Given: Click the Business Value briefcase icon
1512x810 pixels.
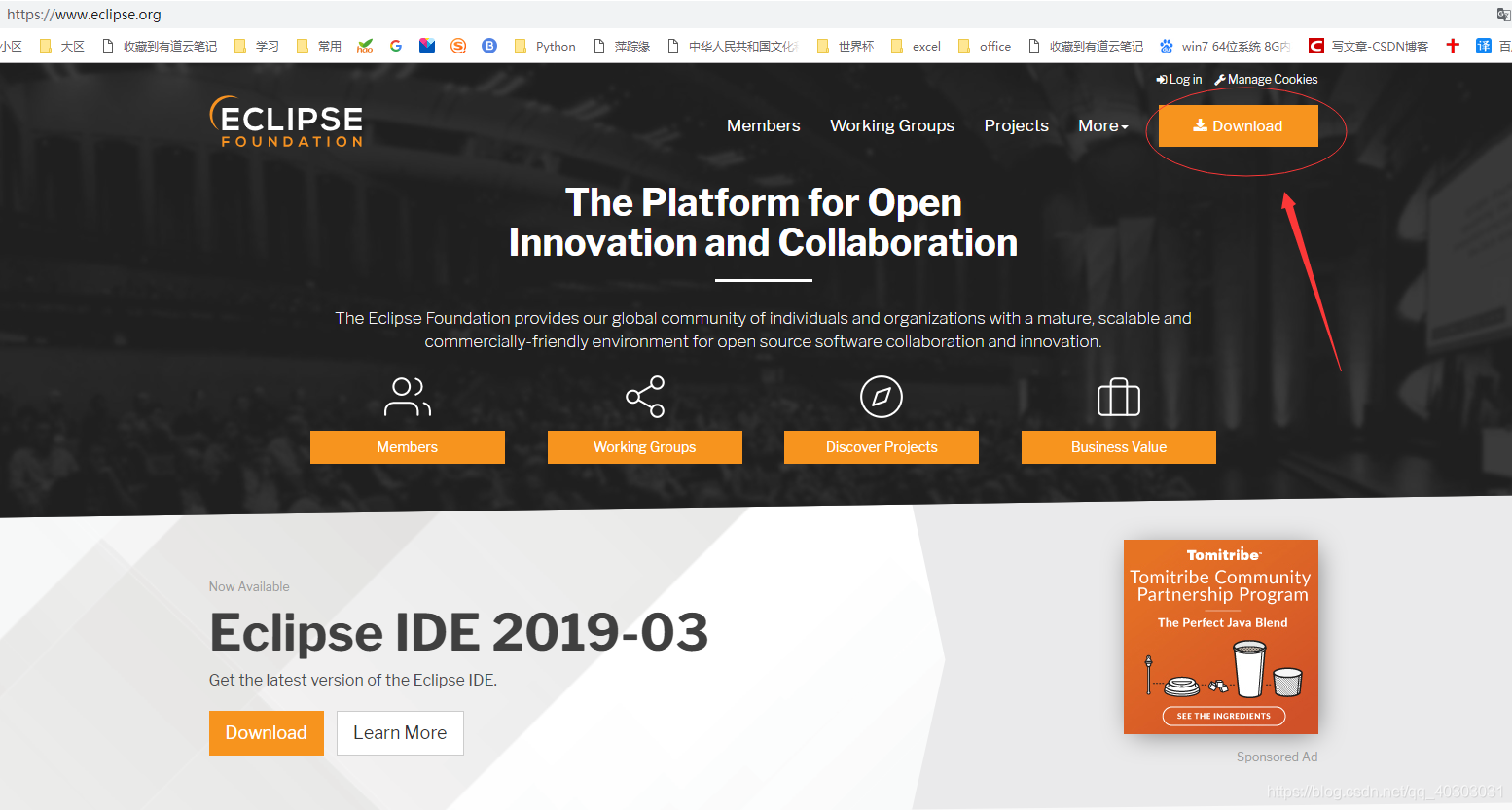Looking at the screenshot, I should click(1119, 397).
